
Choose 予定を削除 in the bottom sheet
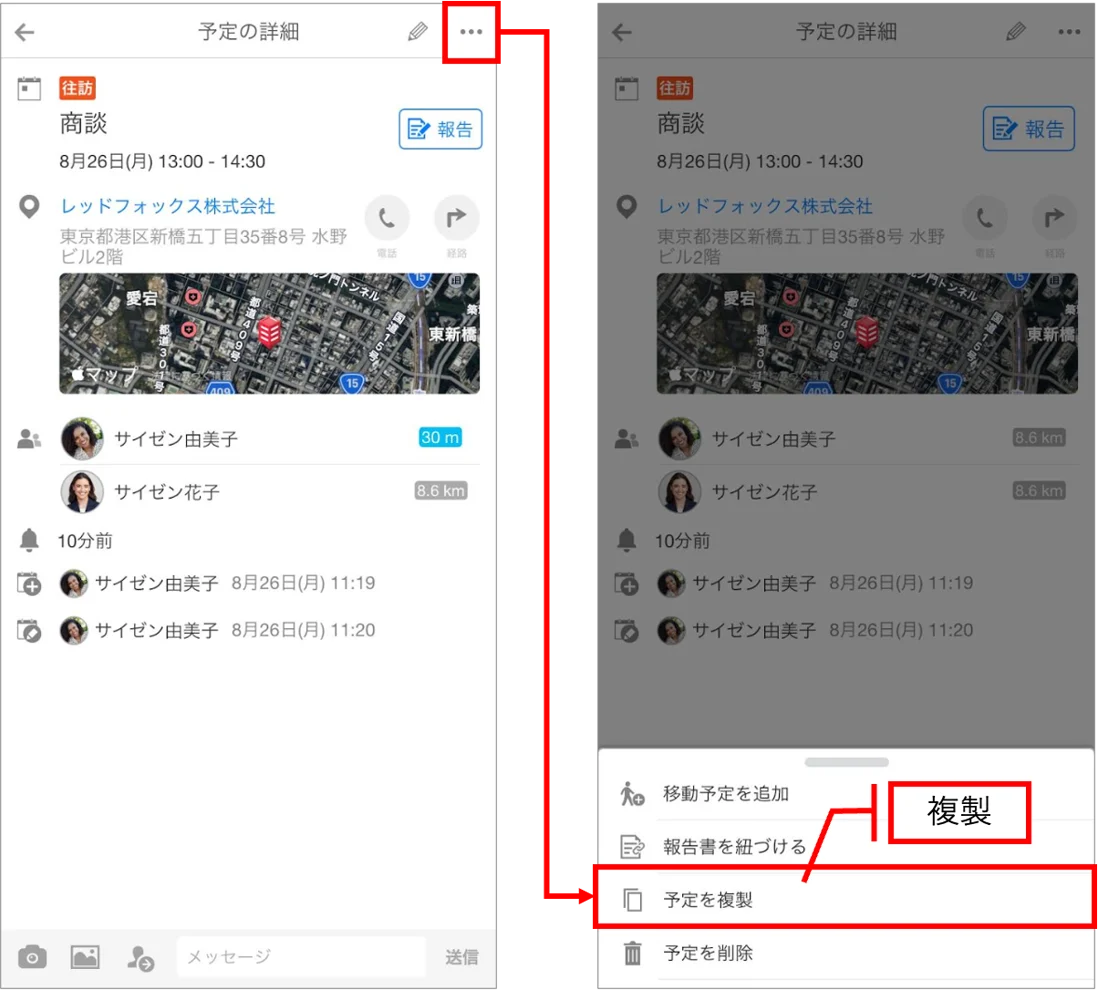pyautogui.click(x=846, y=953)
